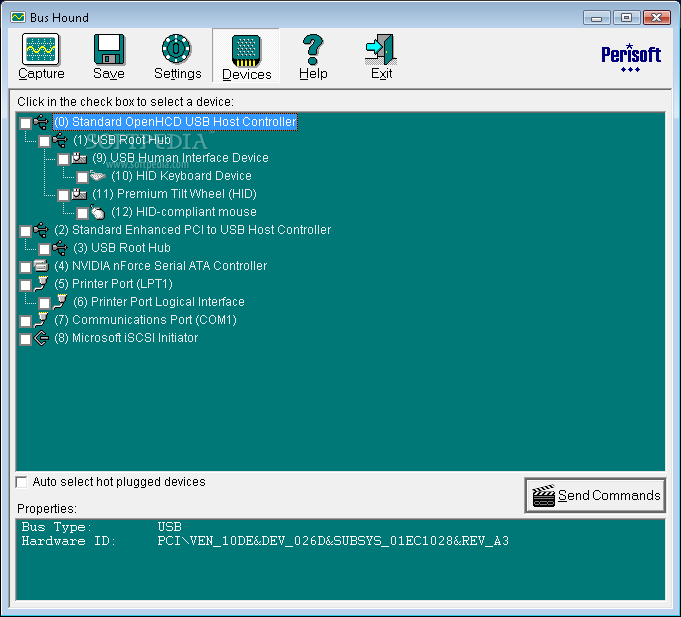Click port icon of Communications Port (COM1)

pos(41,320)
